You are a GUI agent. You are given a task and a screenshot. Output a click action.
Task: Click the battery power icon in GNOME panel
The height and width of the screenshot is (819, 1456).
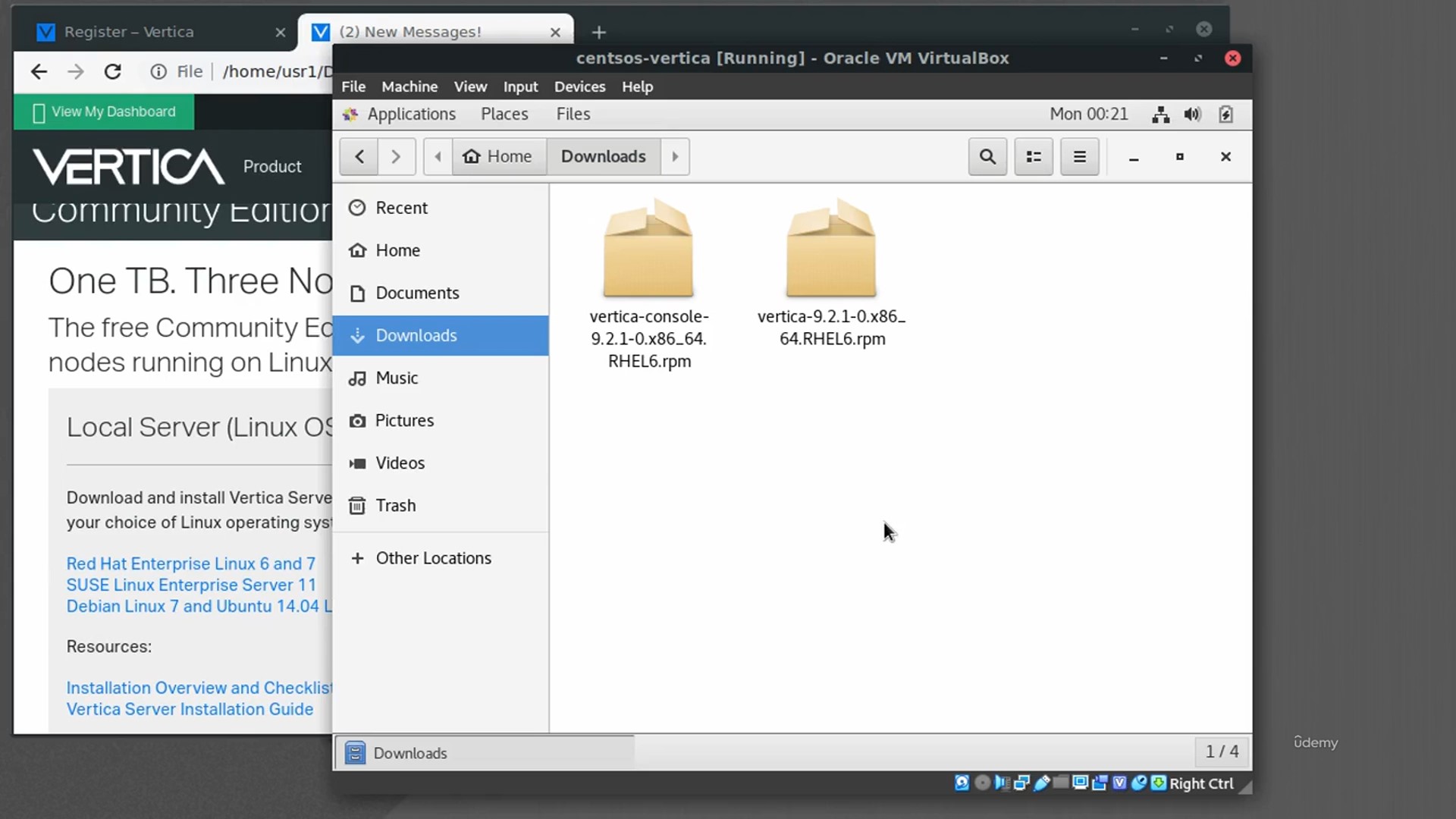[x=1225, y=115]
